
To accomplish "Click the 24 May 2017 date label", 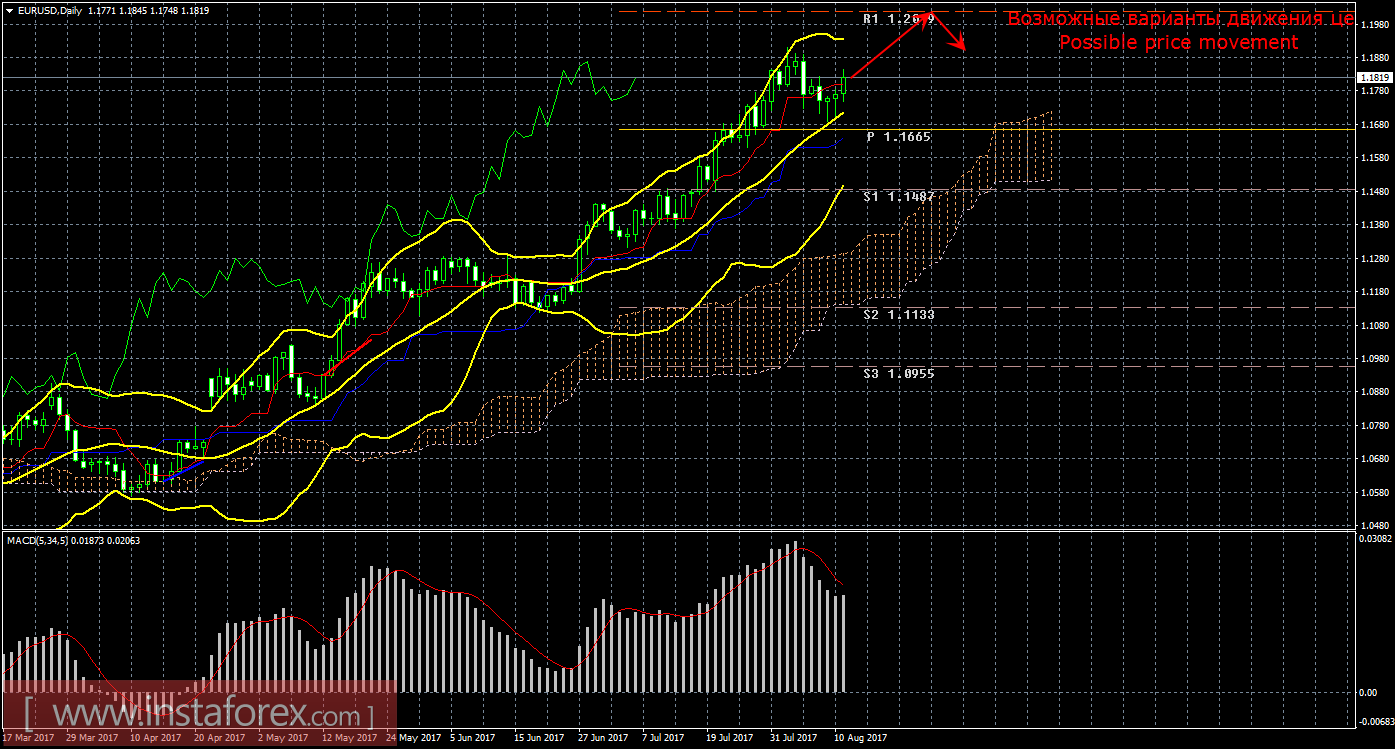I will (412, 738).
